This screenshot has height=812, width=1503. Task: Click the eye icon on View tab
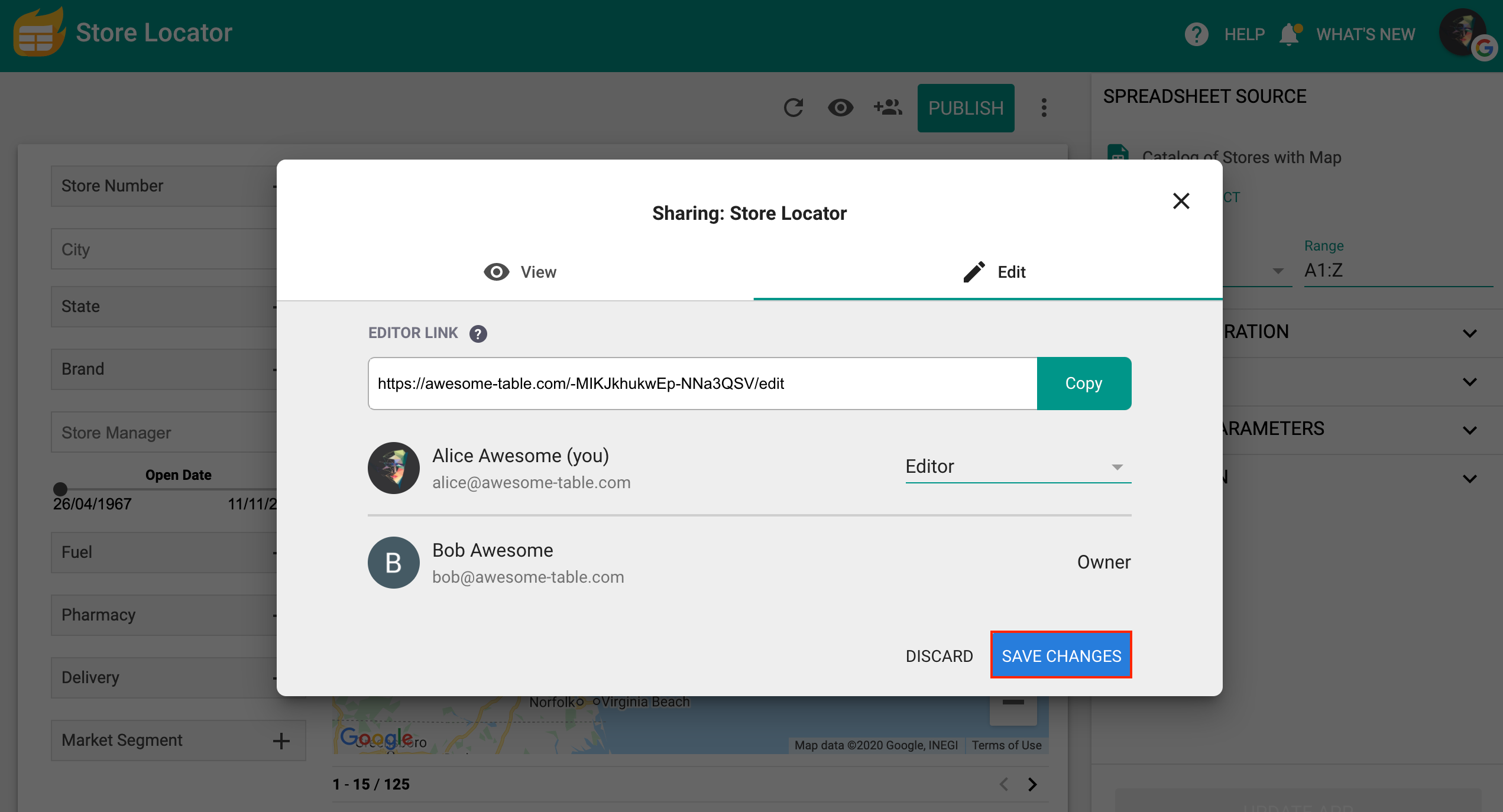click(496, 272)
